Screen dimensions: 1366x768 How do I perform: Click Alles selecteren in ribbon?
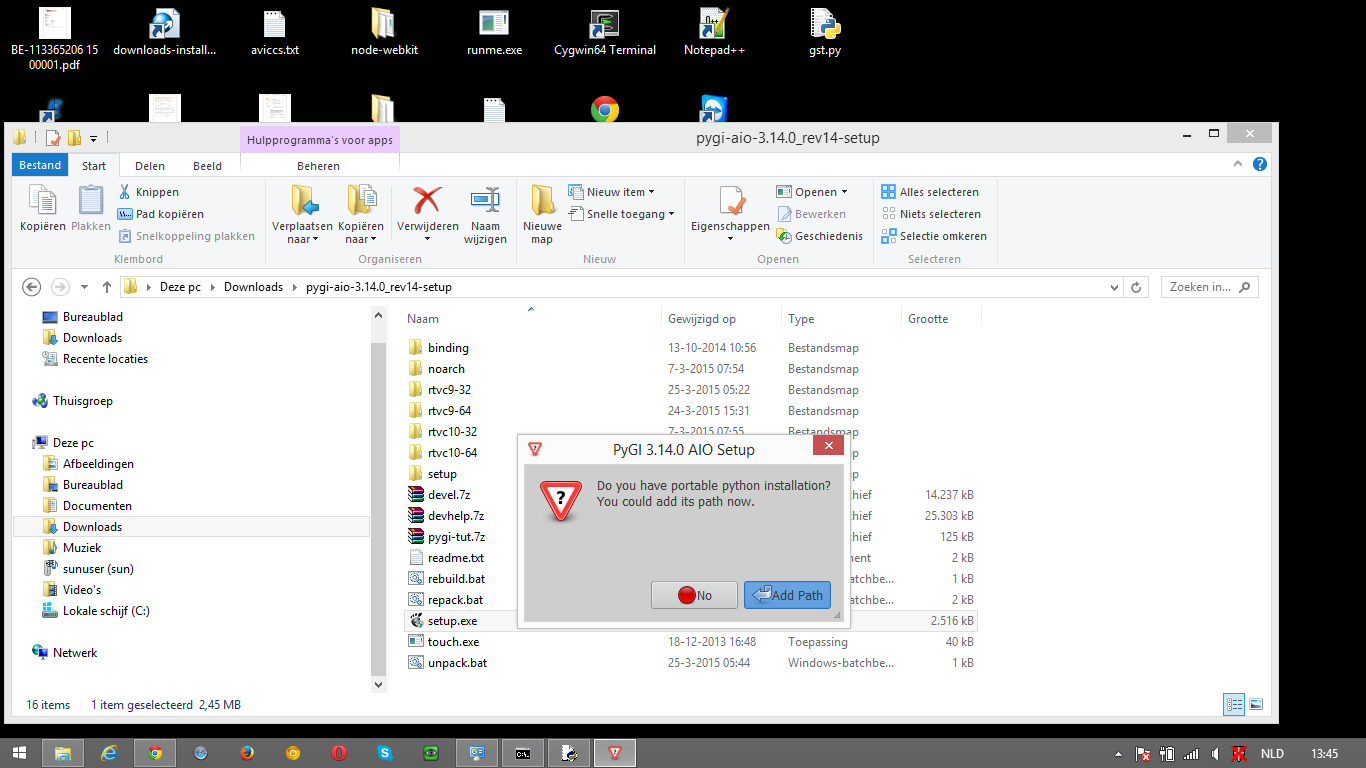930,192
